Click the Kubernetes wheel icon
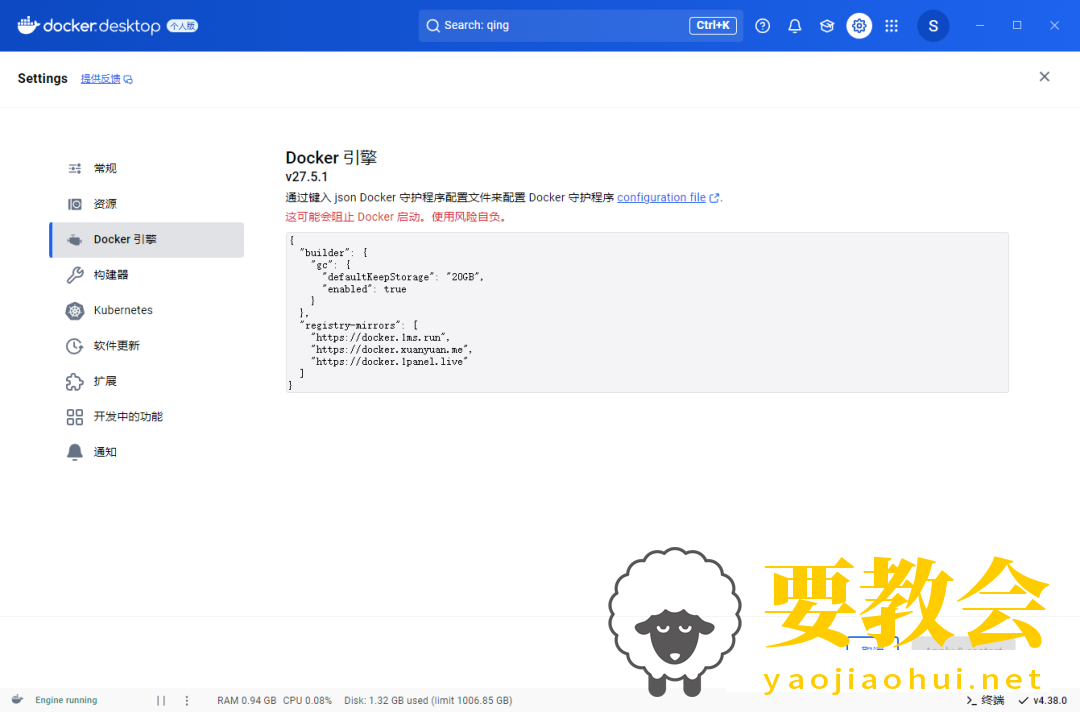1080x712 pixels. (74, 311)
